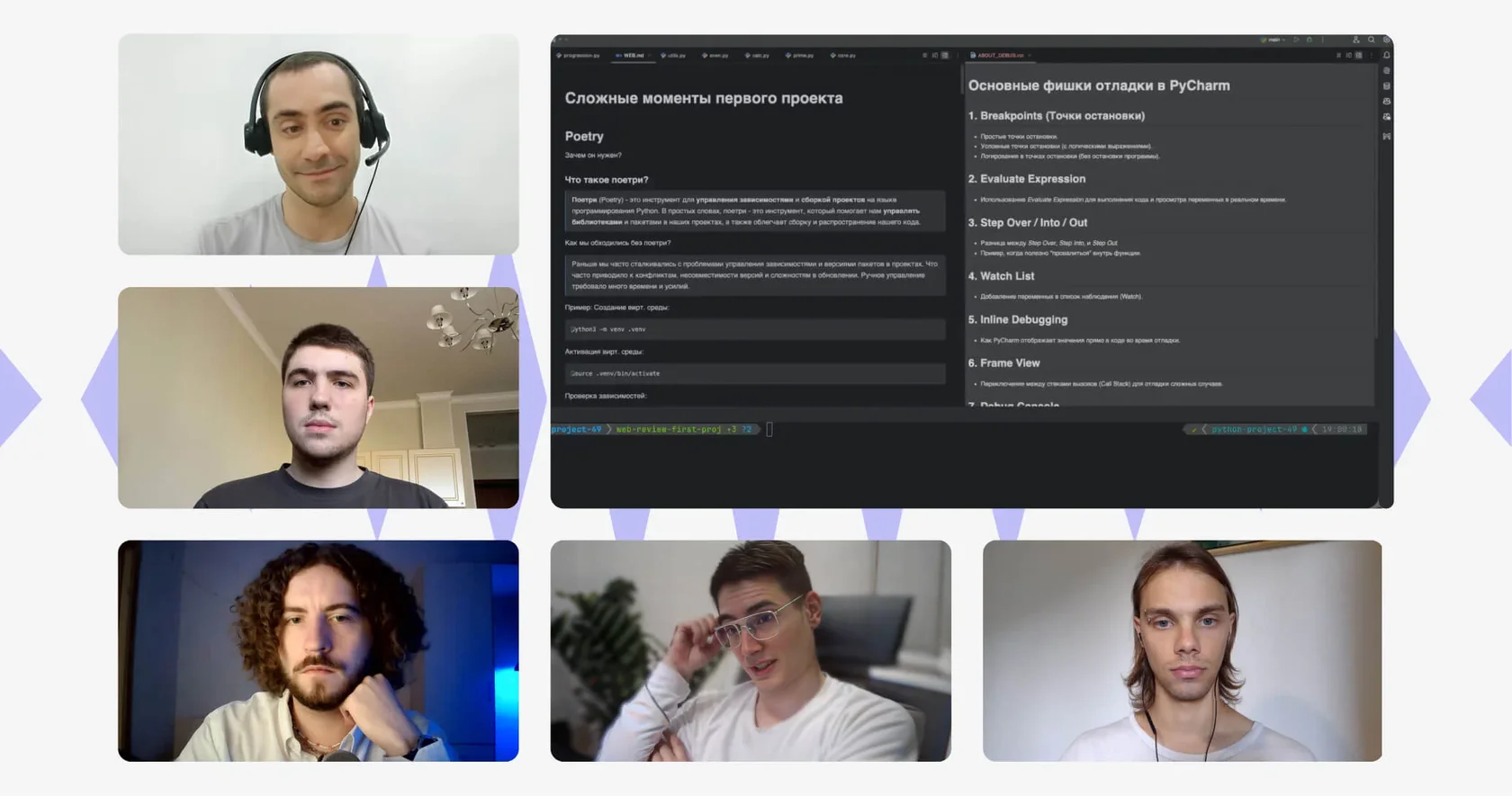
Task: Click the file icon on ABOUT_DEBUG tab
Action: (972, 55)
